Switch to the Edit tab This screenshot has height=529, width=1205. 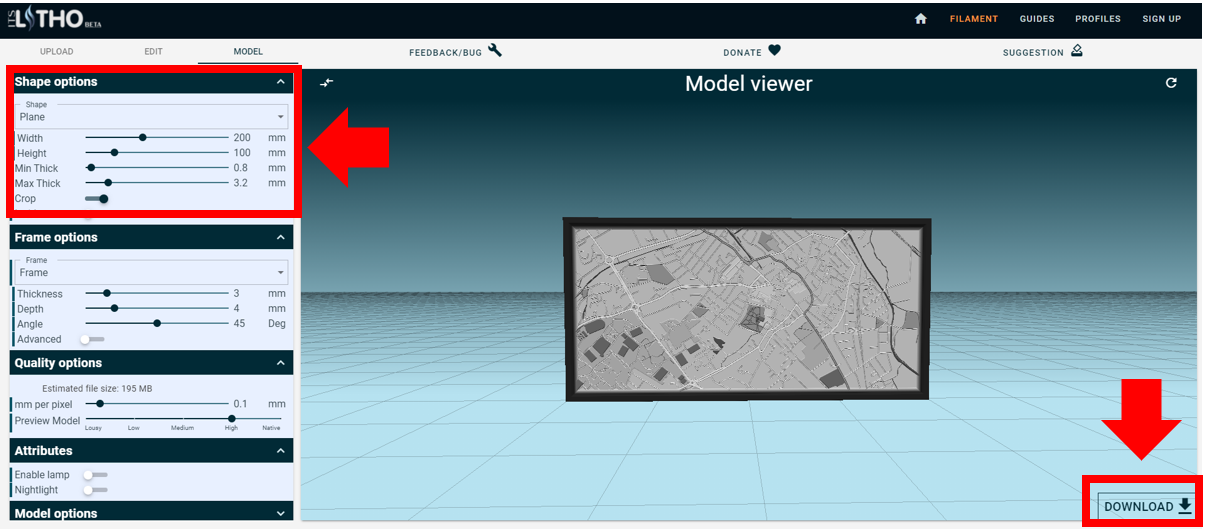coord(152,51)
